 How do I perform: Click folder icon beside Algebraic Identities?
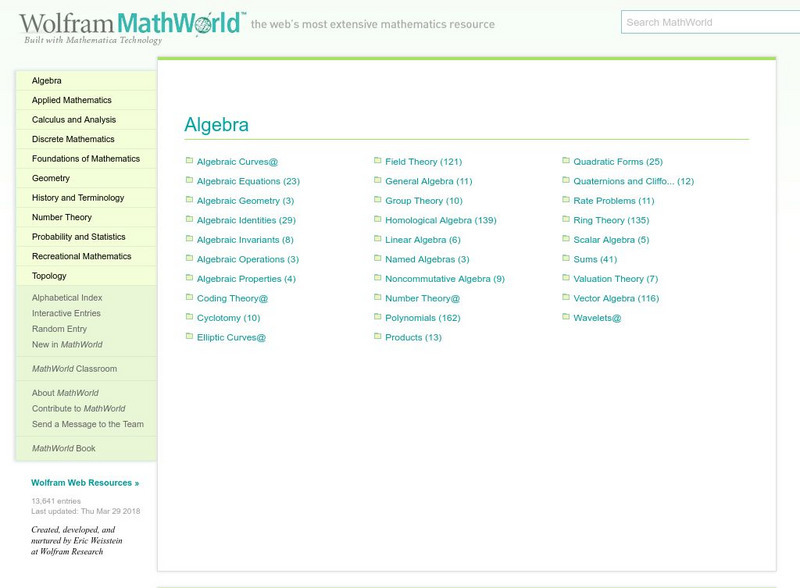189,219
